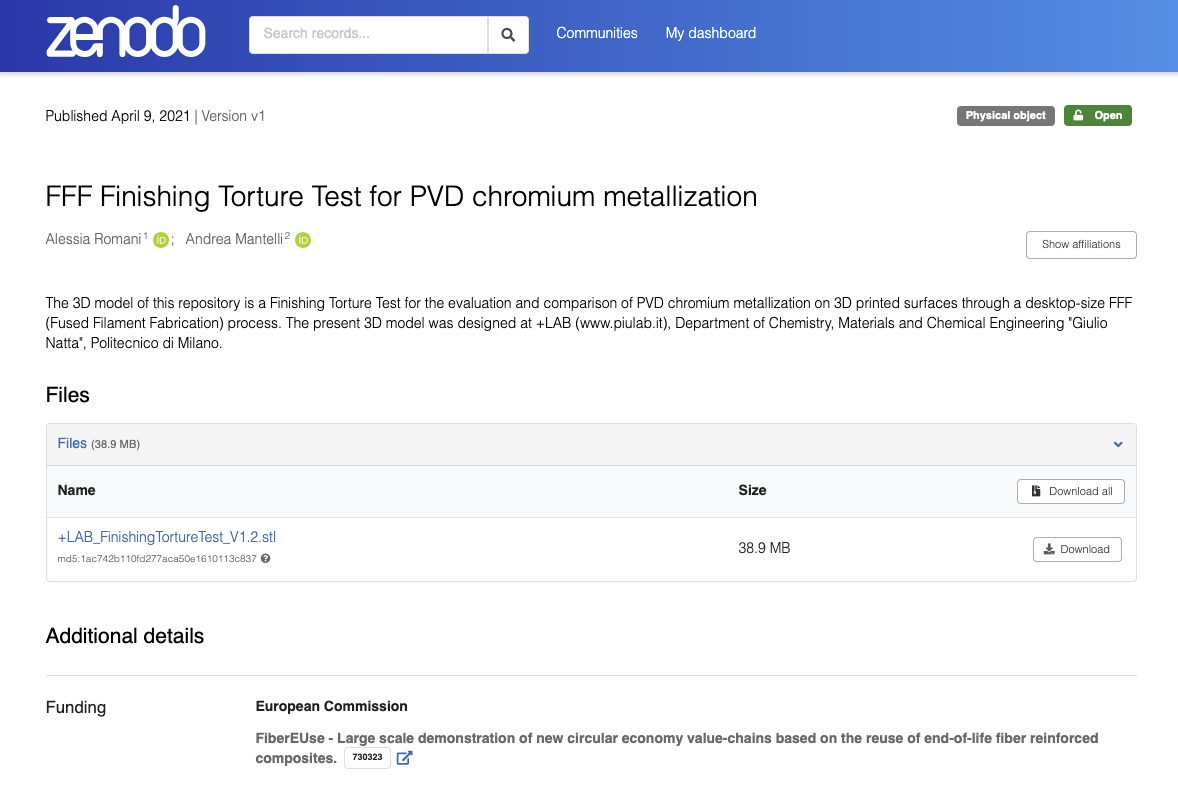
Task: Open the Communities menu item
Action: [x=597, y=33]
